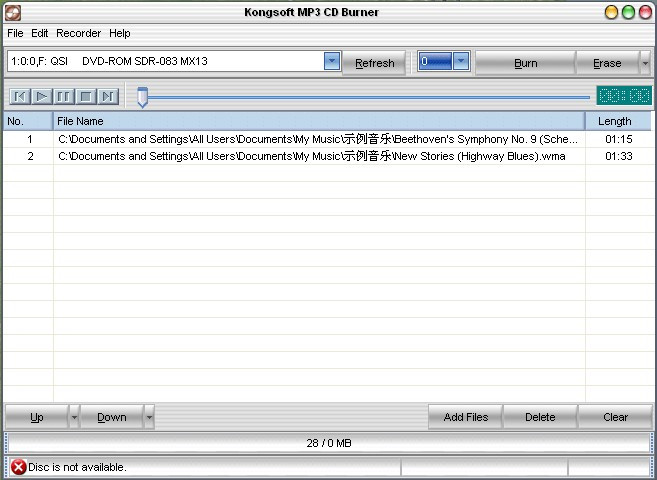Click the drive name text 1:0:0,F: QSI DVD-ROM

109,61
